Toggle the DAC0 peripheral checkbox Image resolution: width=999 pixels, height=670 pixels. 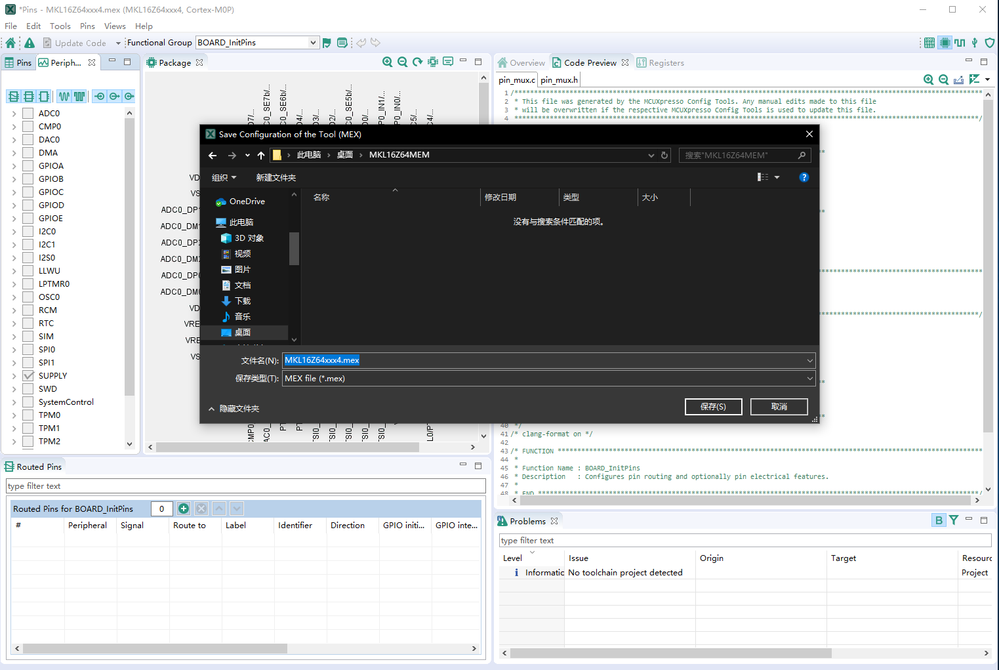(x=28, y=139)
